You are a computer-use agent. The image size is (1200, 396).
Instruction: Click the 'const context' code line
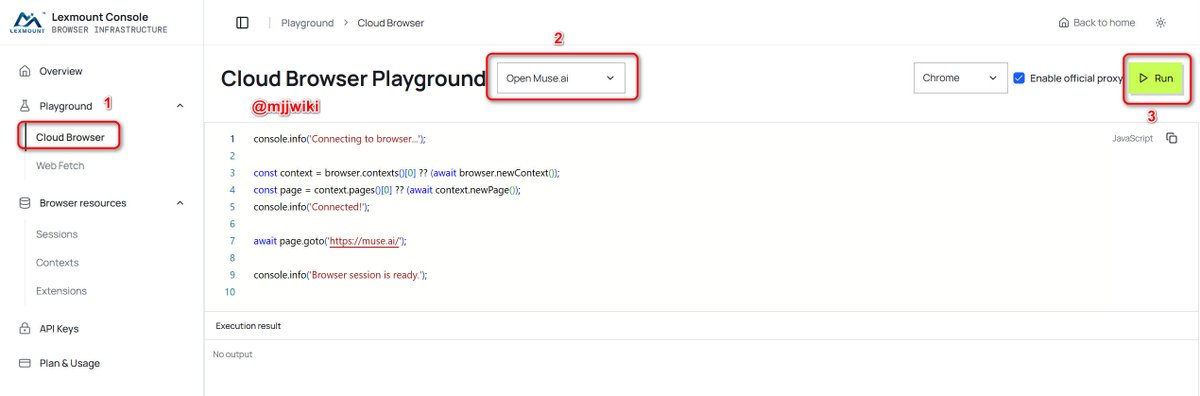point(406,172)
